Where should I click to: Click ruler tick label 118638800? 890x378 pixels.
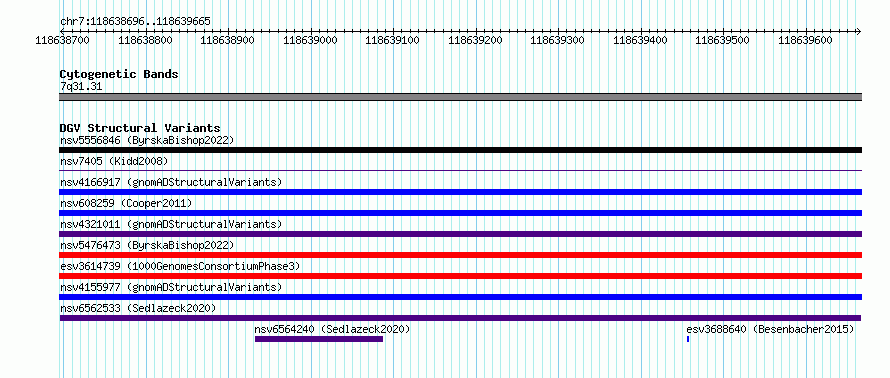[x=145, y=40]
